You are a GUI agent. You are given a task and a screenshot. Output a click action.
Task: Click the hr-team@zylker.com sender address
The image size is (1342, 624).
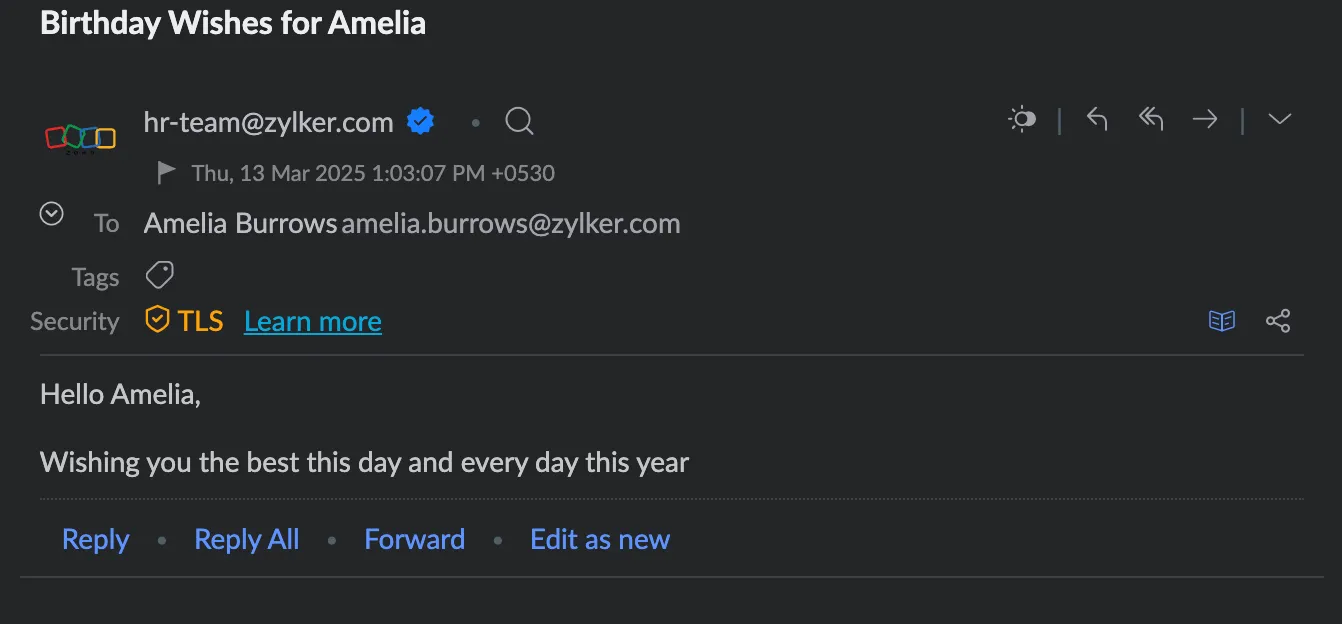click(269, 122)
